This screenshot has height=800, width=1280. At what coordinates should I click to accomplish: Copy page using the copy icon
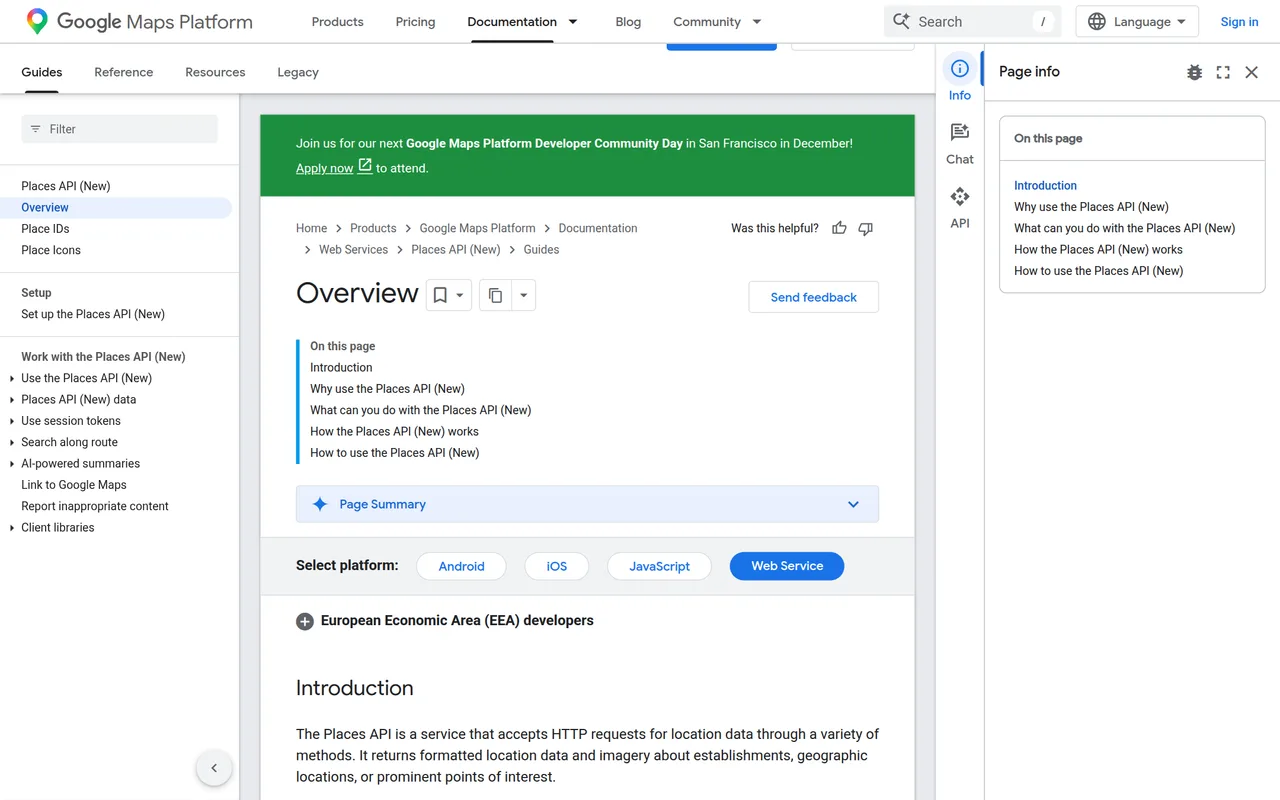click(495, 295)
